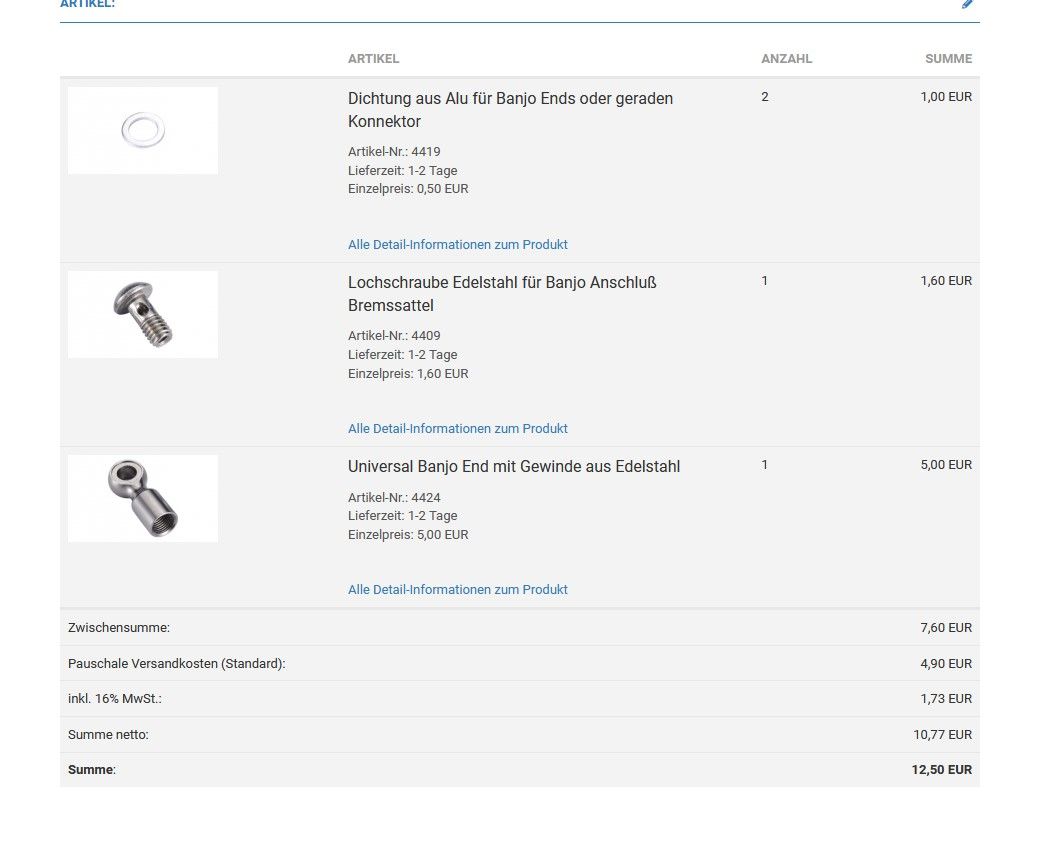Open the aluminium washer product thumbnail
This screenshot has height=866, width=1054.
(143, 130)
